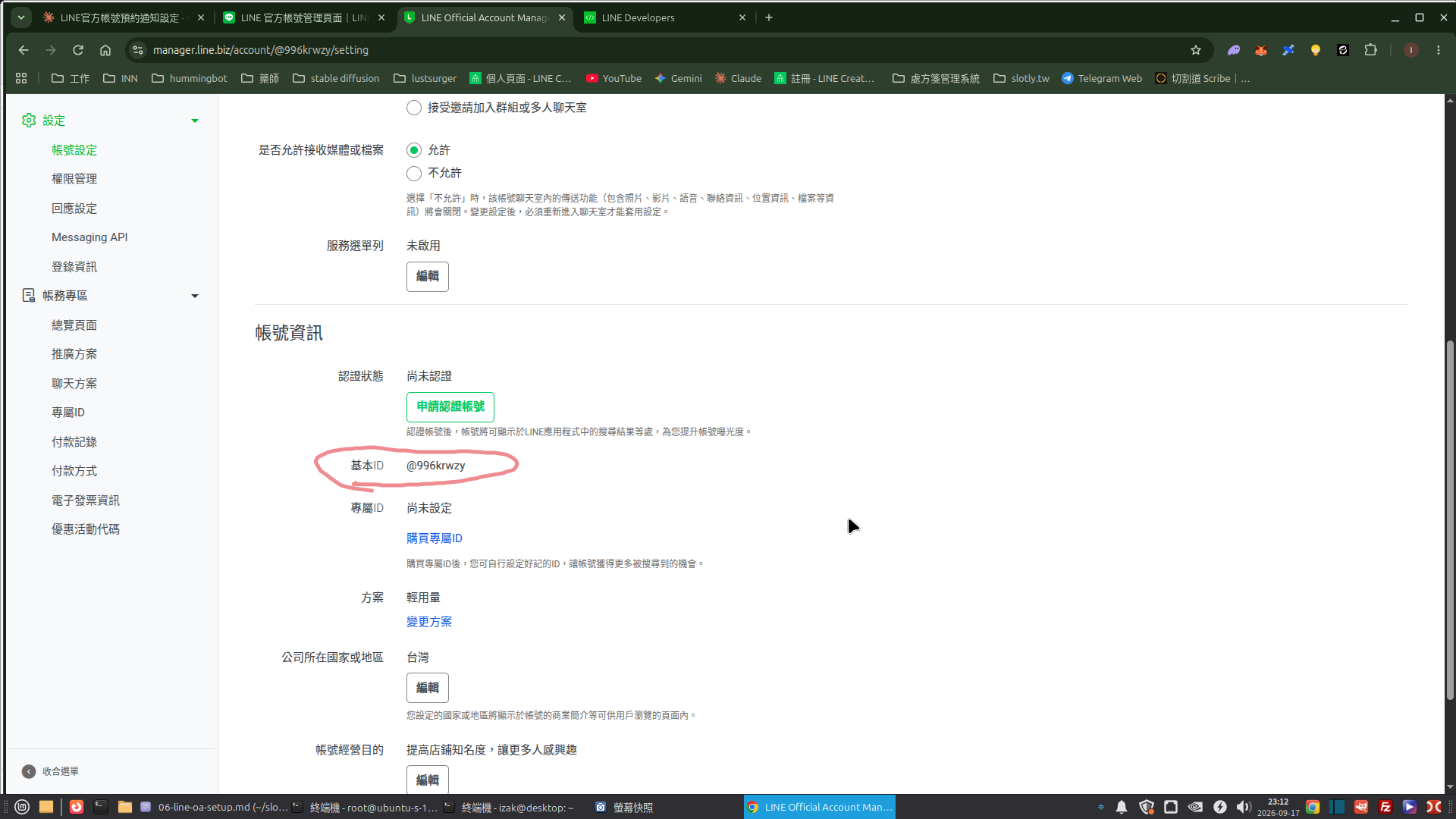The width and height of the screenshot is (1456, 819).
Task: Click the notification bell in the taskbar tray
Action: click(1122, 807)
